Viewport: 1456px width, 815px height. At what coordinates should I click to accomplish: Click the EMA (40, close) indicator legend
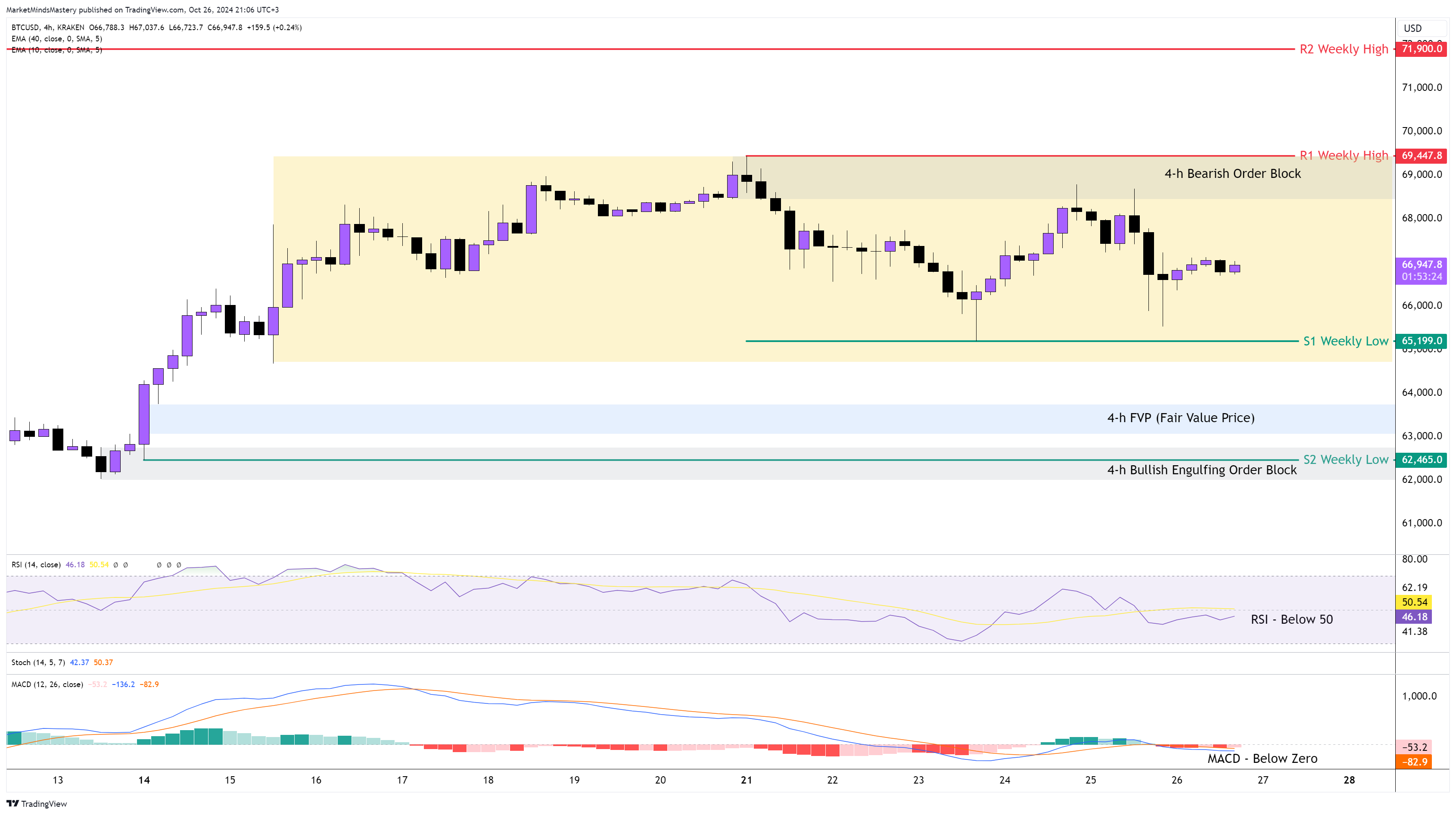[56, 38]
